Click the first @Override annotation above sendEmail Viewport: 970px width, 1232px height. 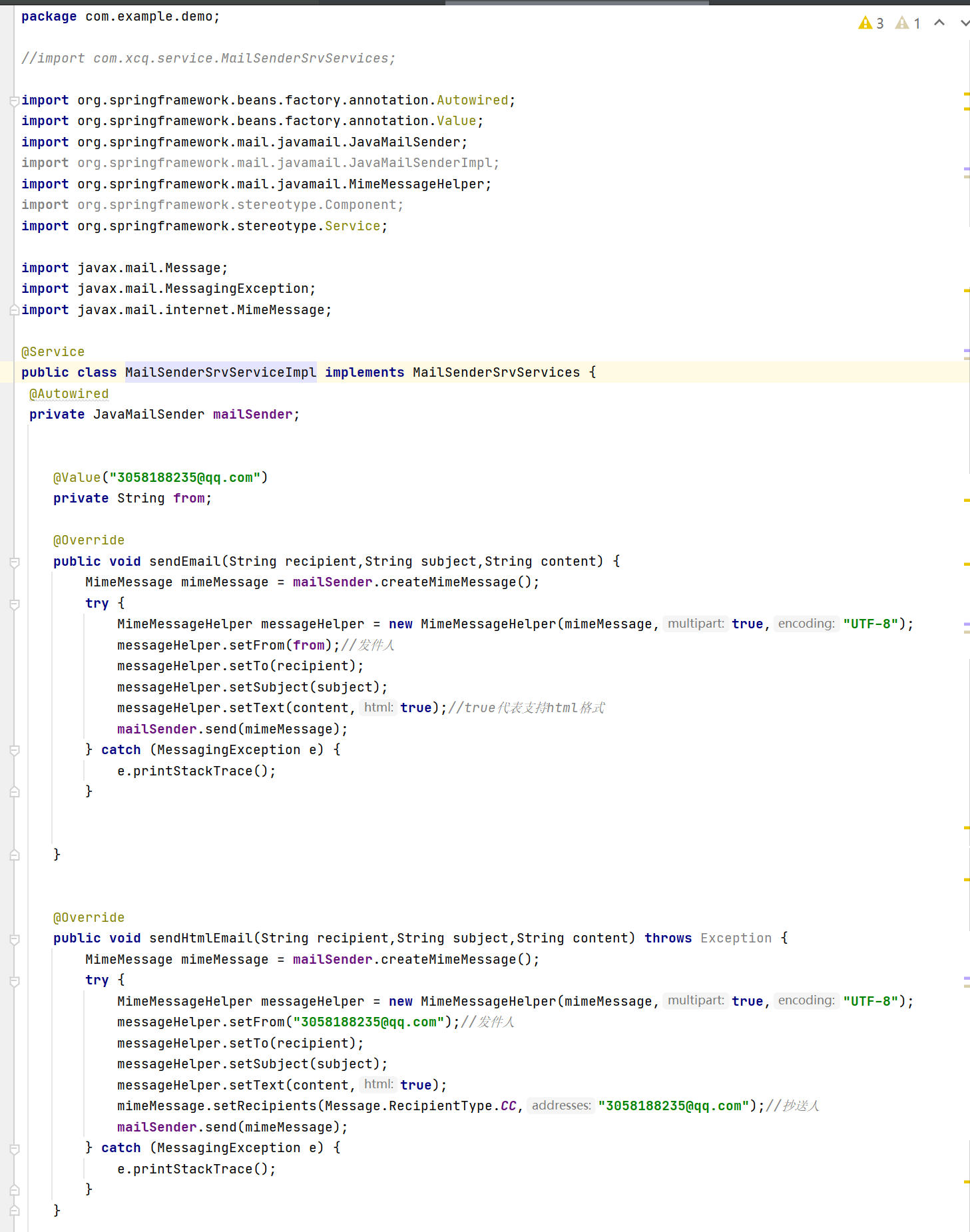click(x=89, y=540)
